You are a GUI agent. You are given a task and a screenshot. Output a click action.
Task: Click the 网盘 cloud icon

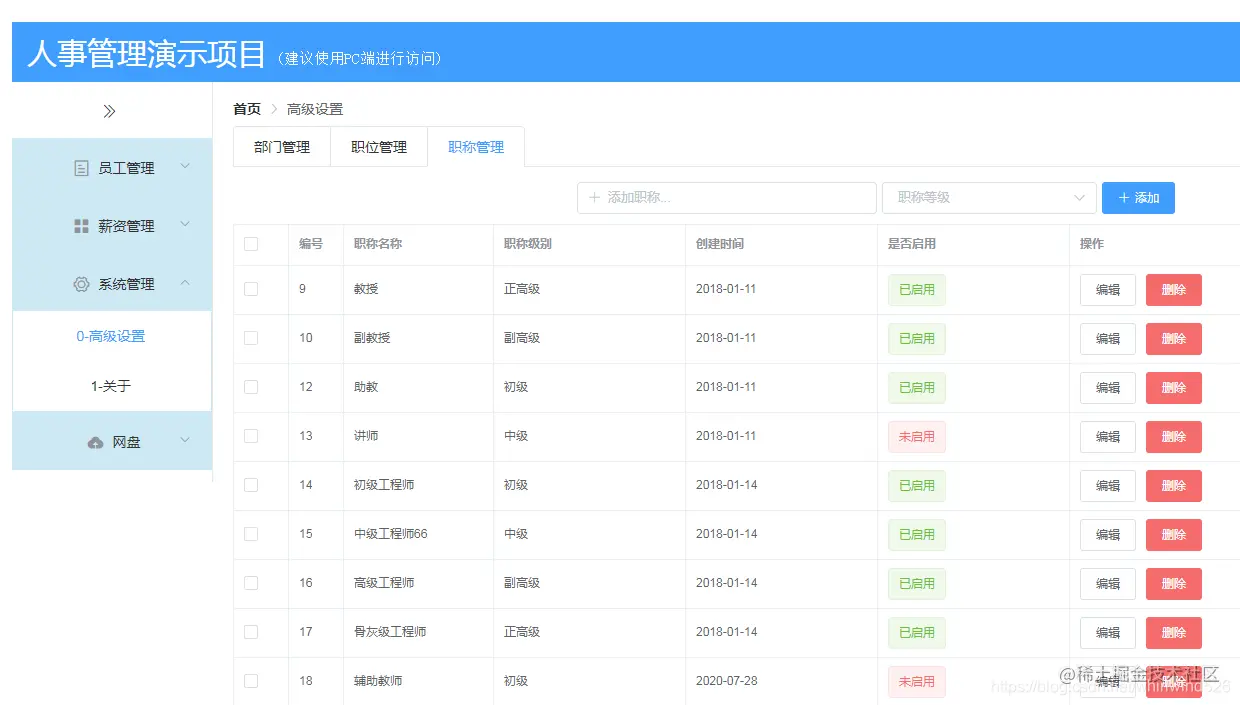point(96,442)
